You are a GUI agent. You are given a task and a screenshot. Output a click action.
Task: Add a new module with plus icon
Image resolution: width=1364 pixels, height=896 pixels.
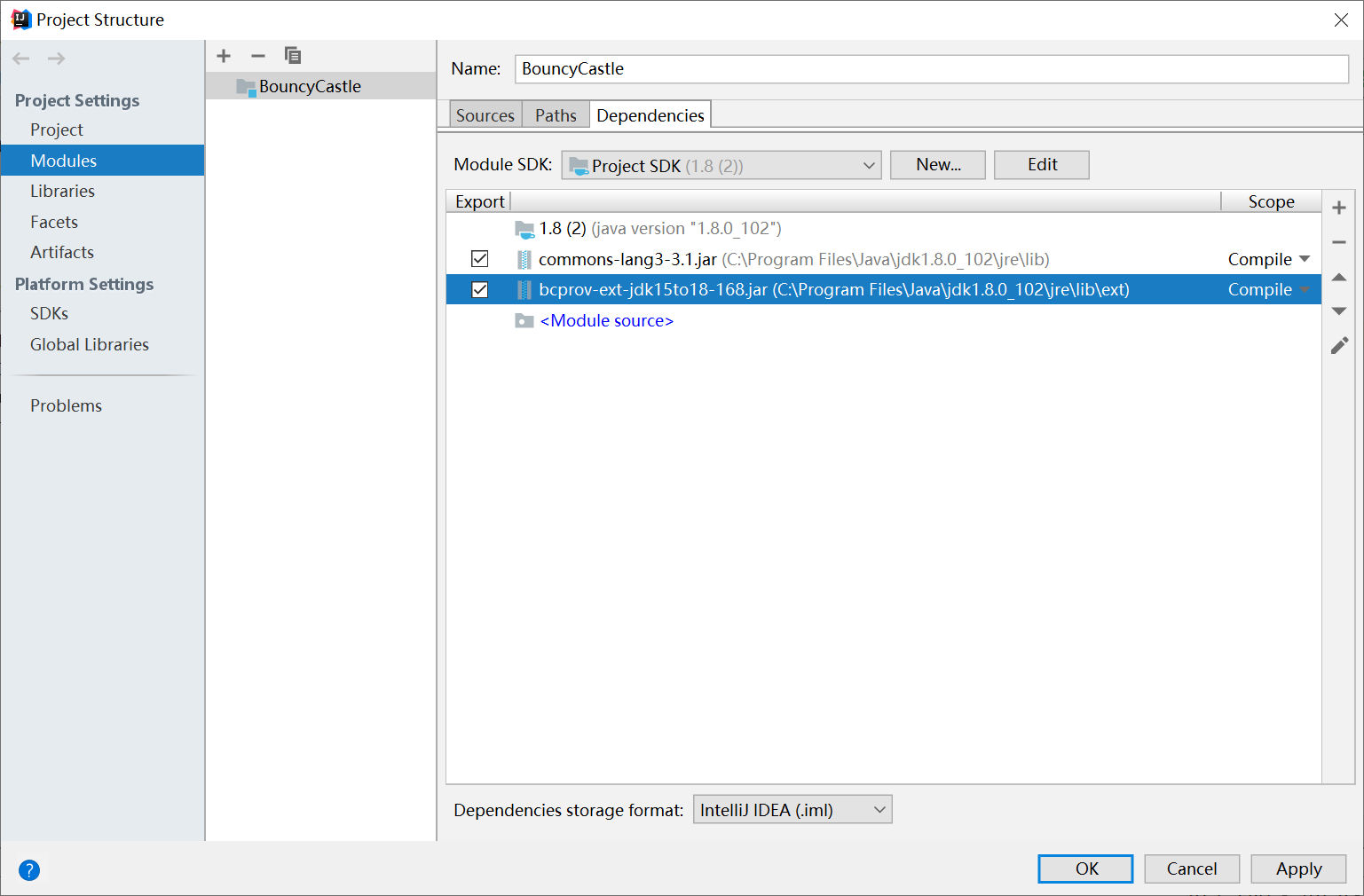tap(224, 56)
